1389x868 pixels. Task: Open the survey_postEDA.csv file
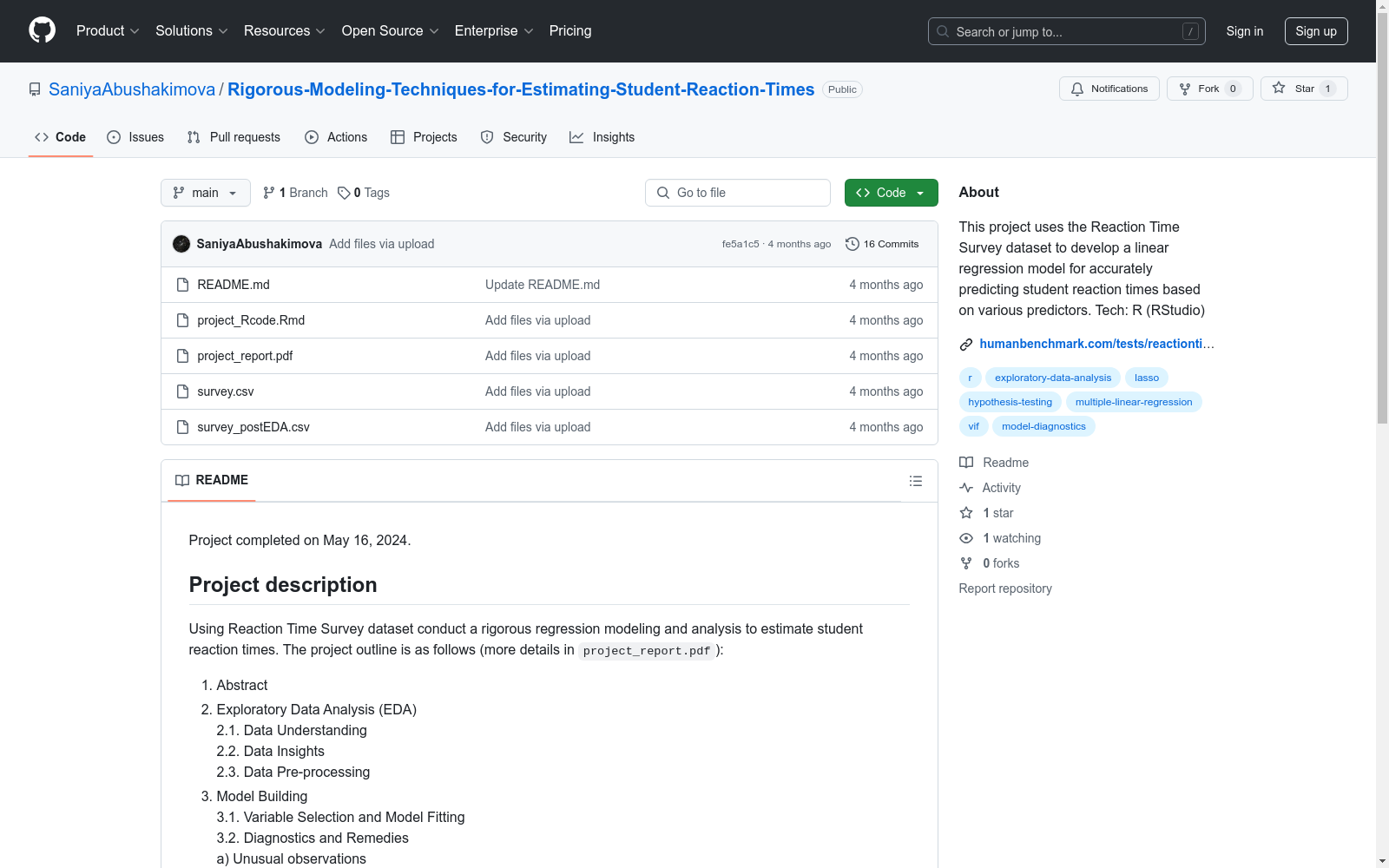253,427
